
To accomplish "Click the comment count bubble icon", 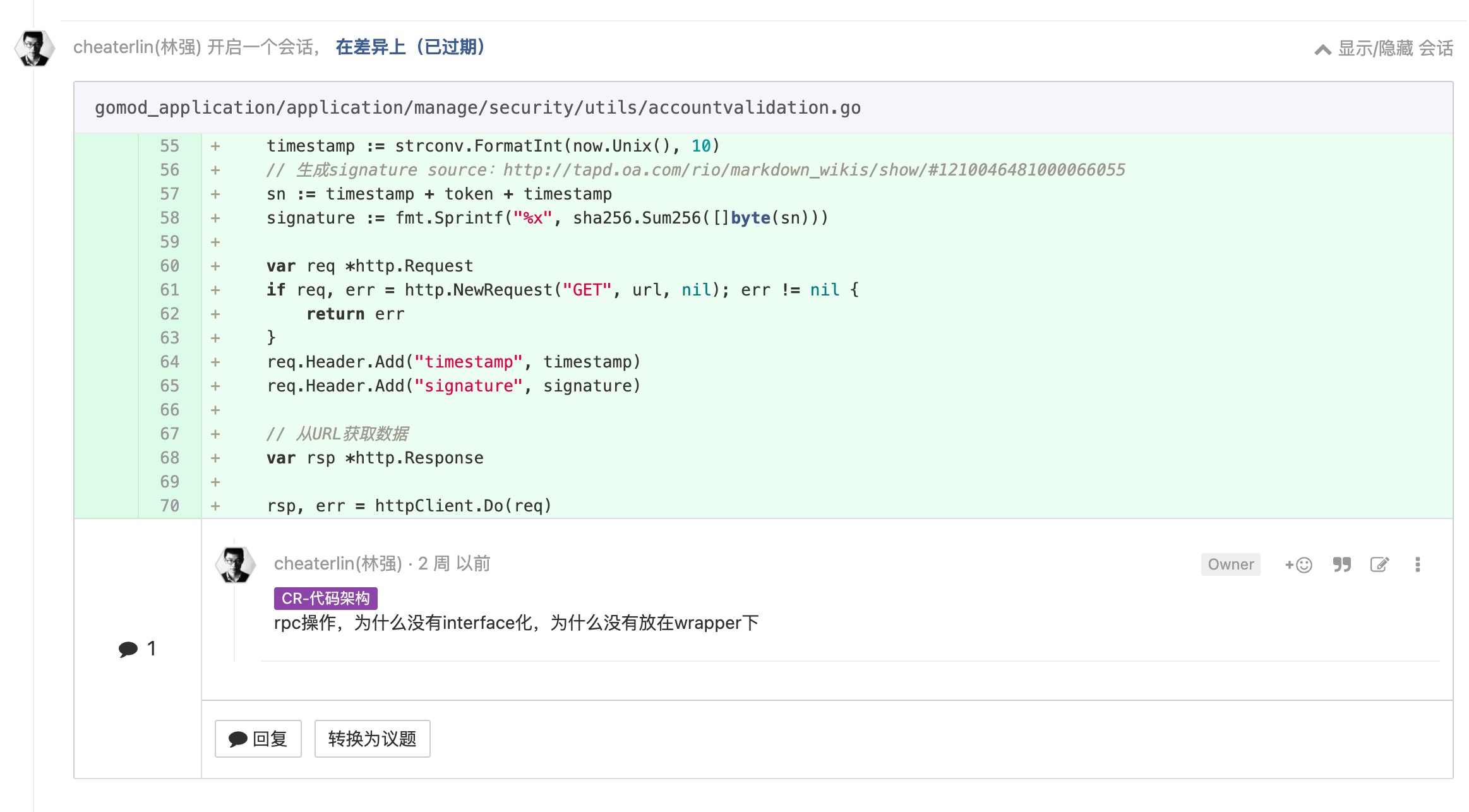I will pos(128,649).
